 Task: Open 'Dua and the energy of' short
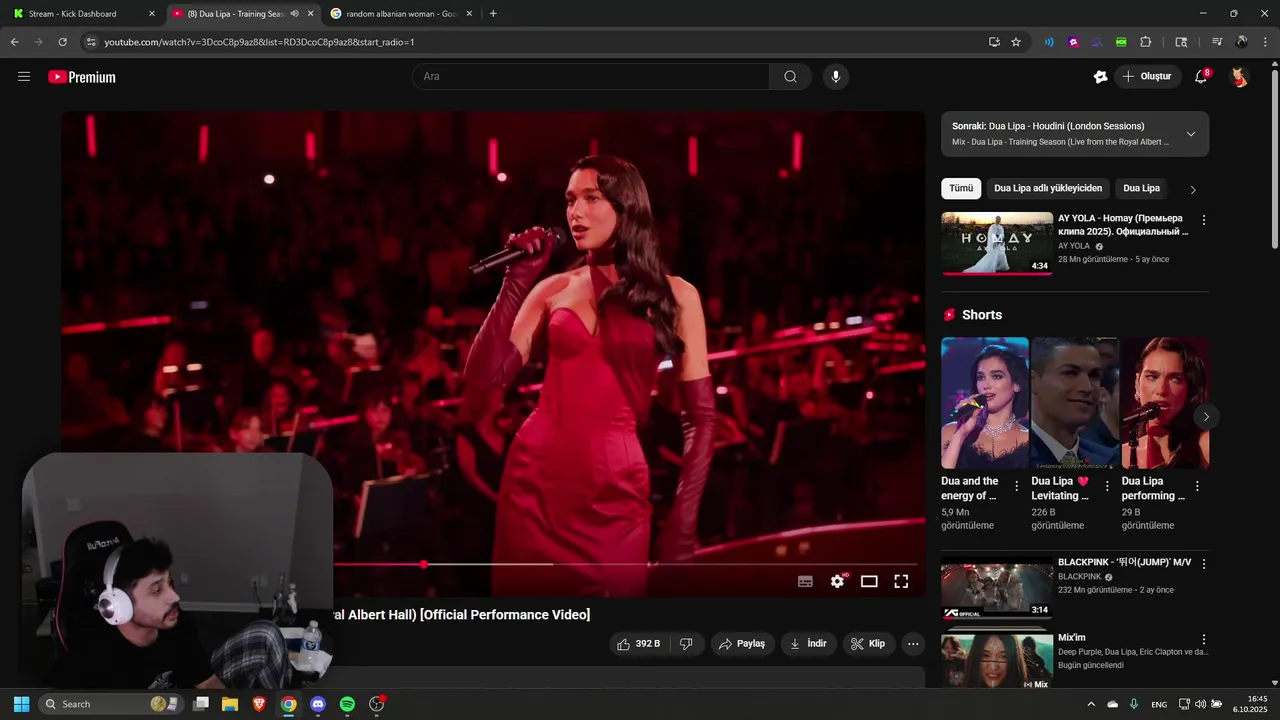[x=985, y=403]
